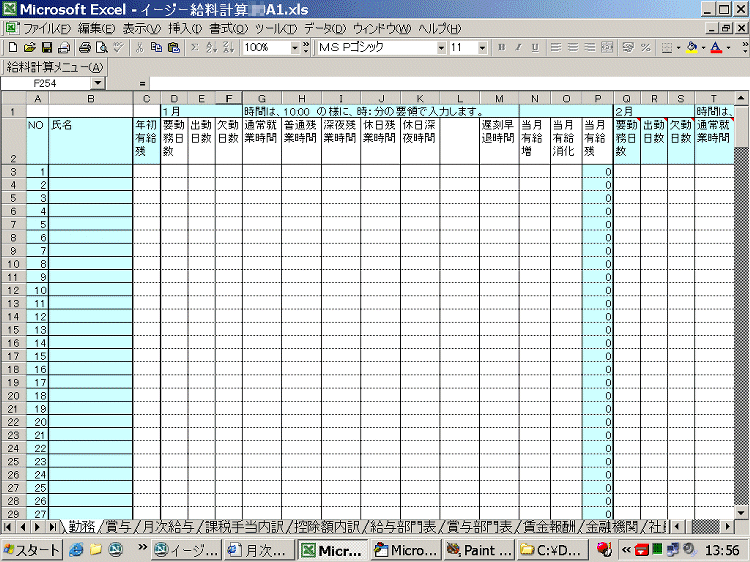
Task: Open the zoom percentage dropdown
Action: (294, 47)
